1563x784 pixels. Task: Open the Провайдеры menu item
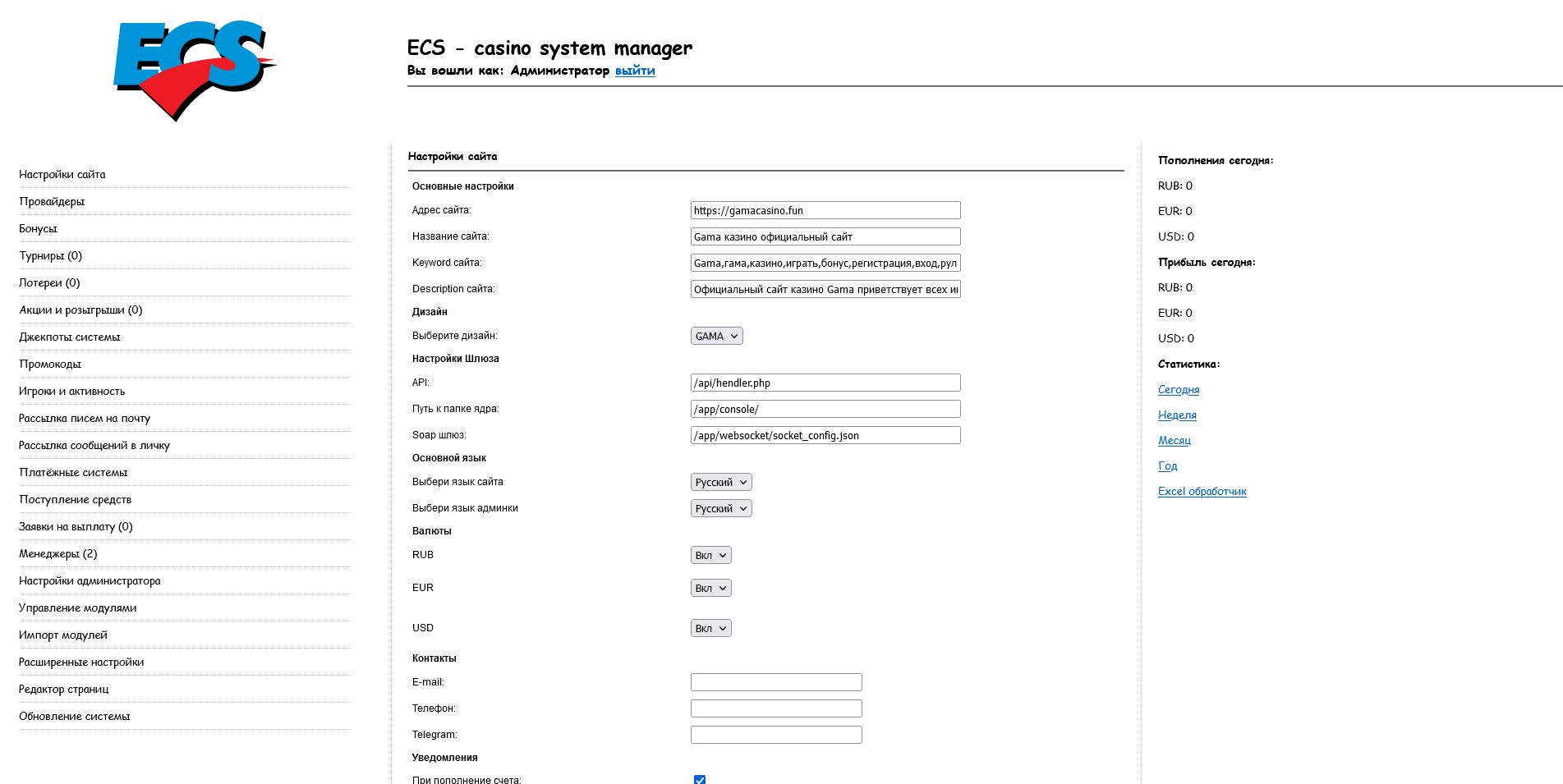[52, 201]
